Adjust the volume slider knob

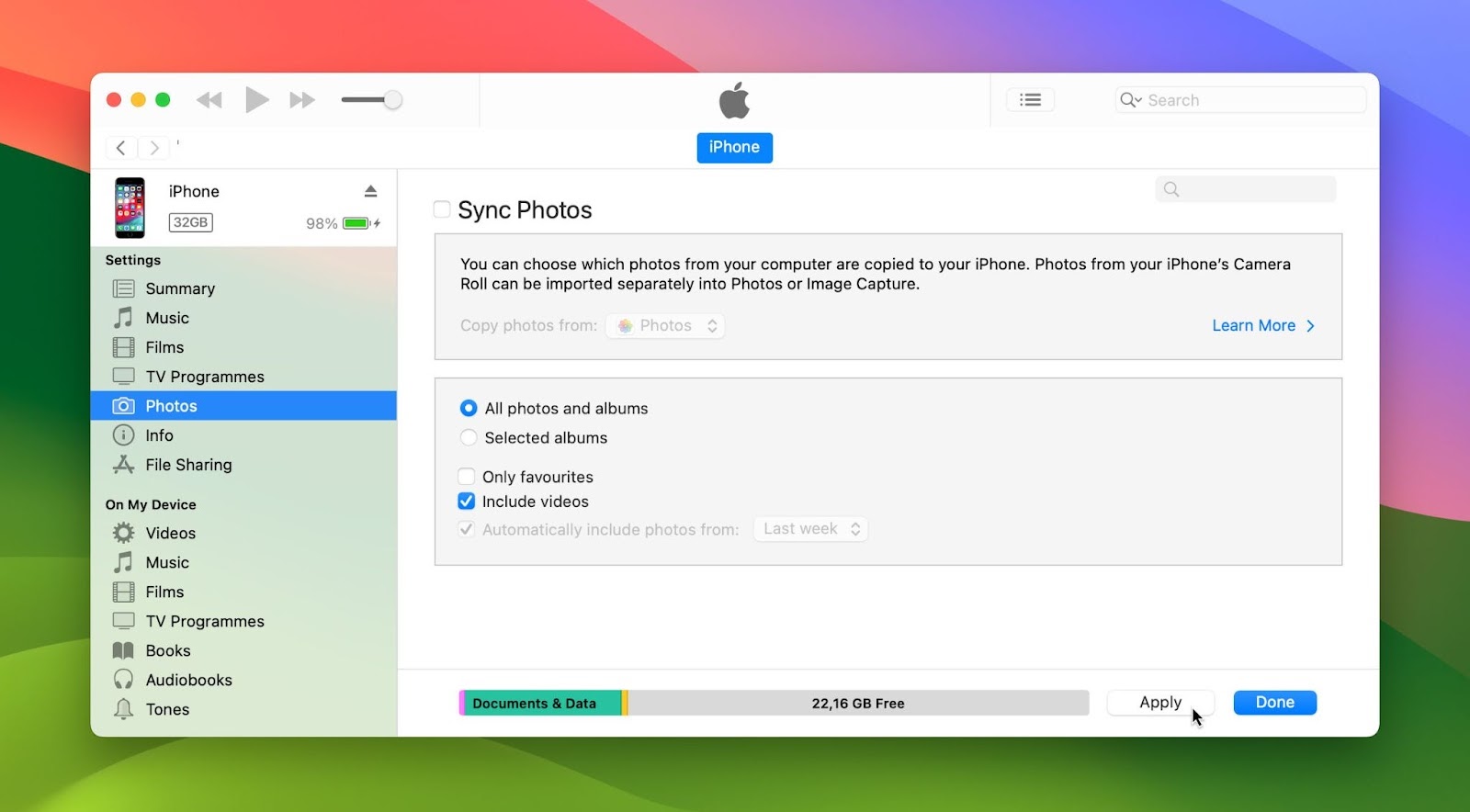coord(392,100)
